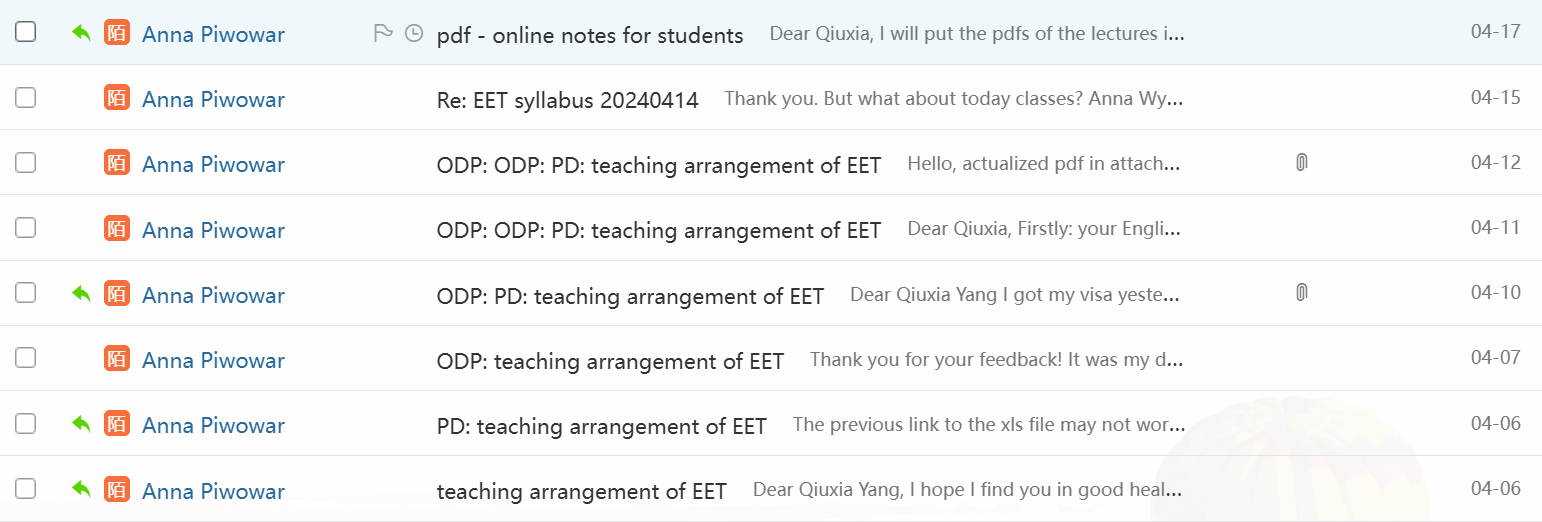Screen dimensions: 1542x522
Task: Click the orange sender badge on the 04-07 email
Action: pos(117,359)
